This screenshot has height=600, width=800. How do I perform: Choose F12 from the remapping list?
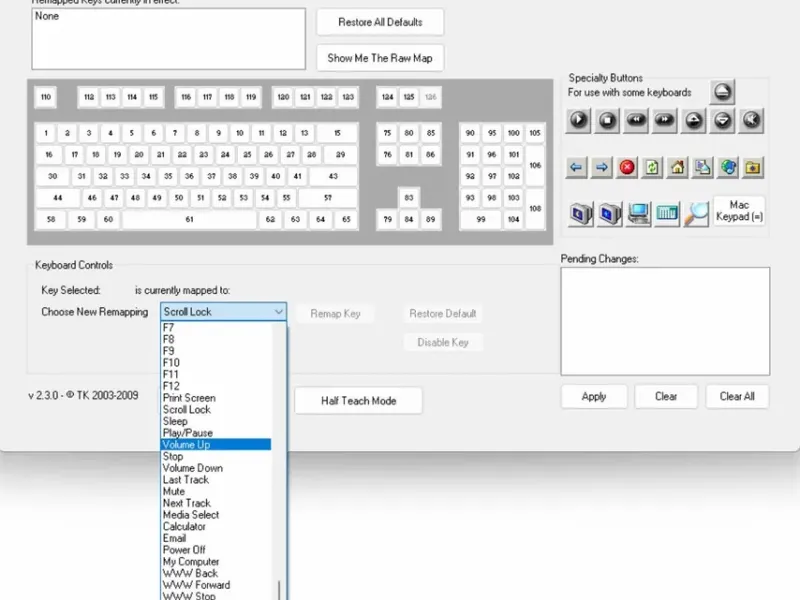(x=216, y=386)
